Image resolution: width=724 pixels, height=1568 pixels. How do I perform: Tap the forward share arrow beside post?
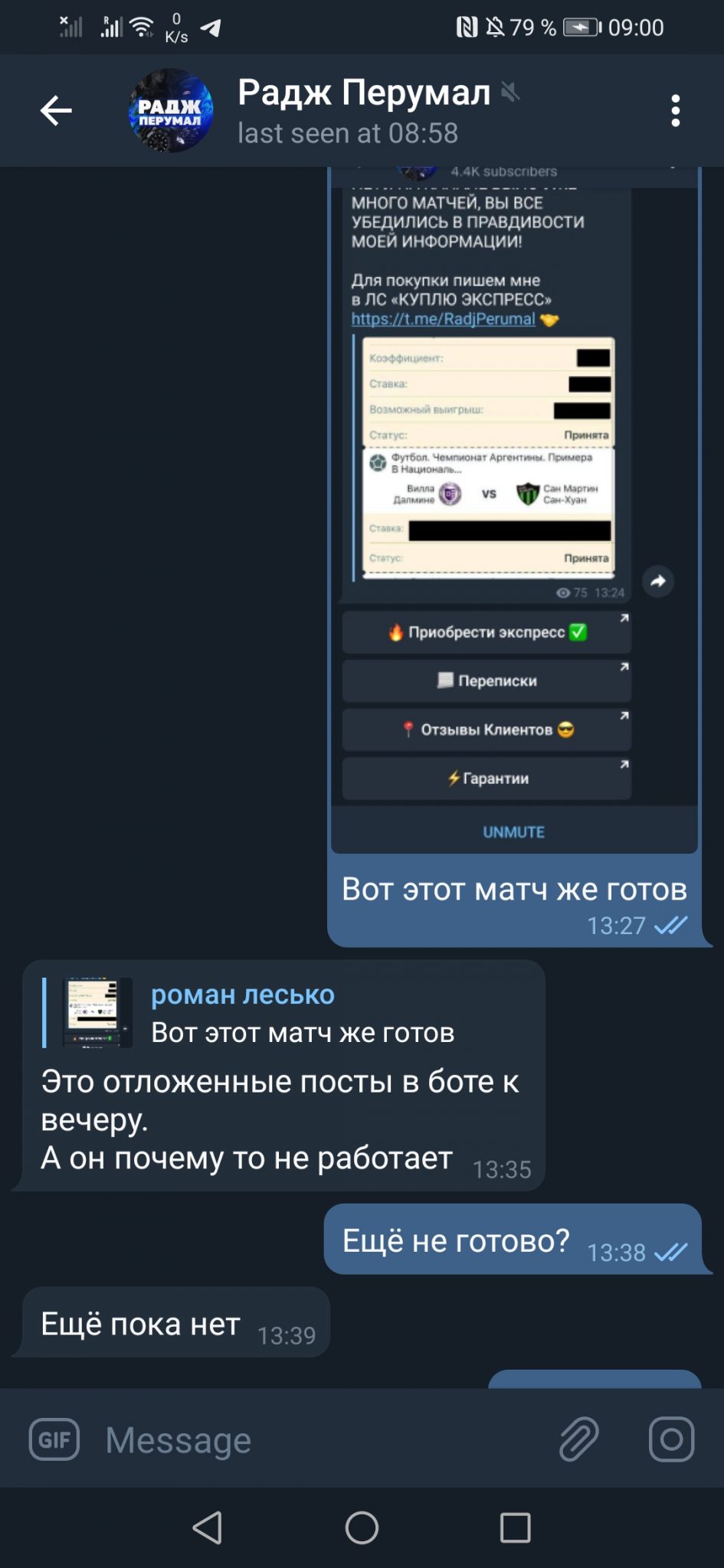coord(657,581)
